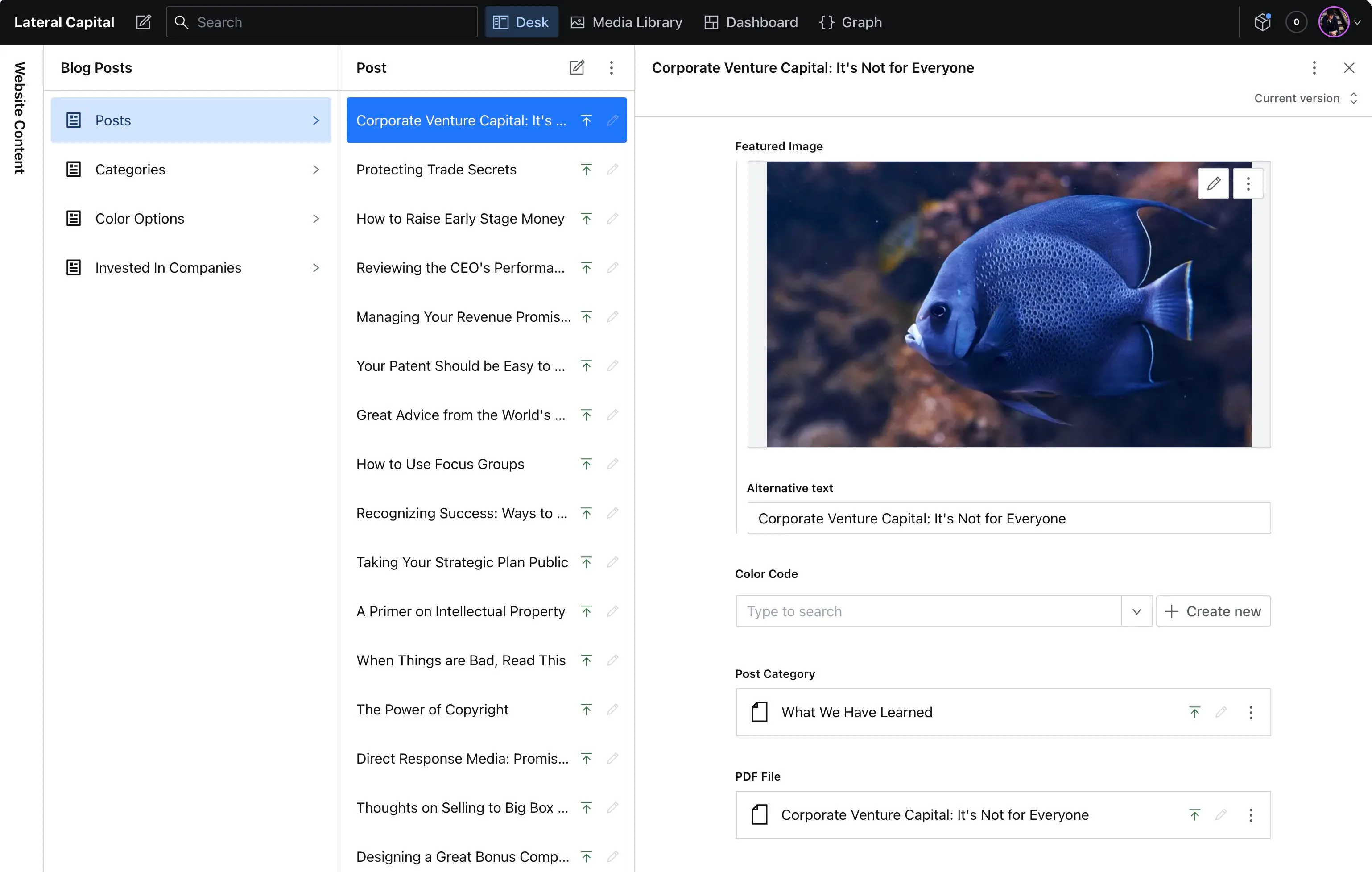Click the notification count badge showing 0
Screen dimensions: 1372x872
click(x=1296, y=22)
